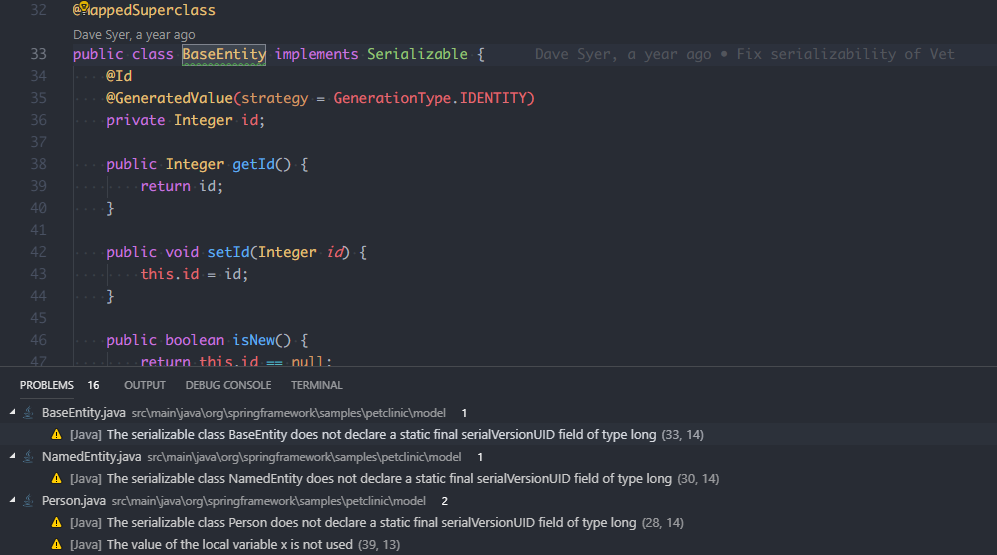
Task: Click warning icon for Person serialVersionUID problem
Action: coord(57,523)
